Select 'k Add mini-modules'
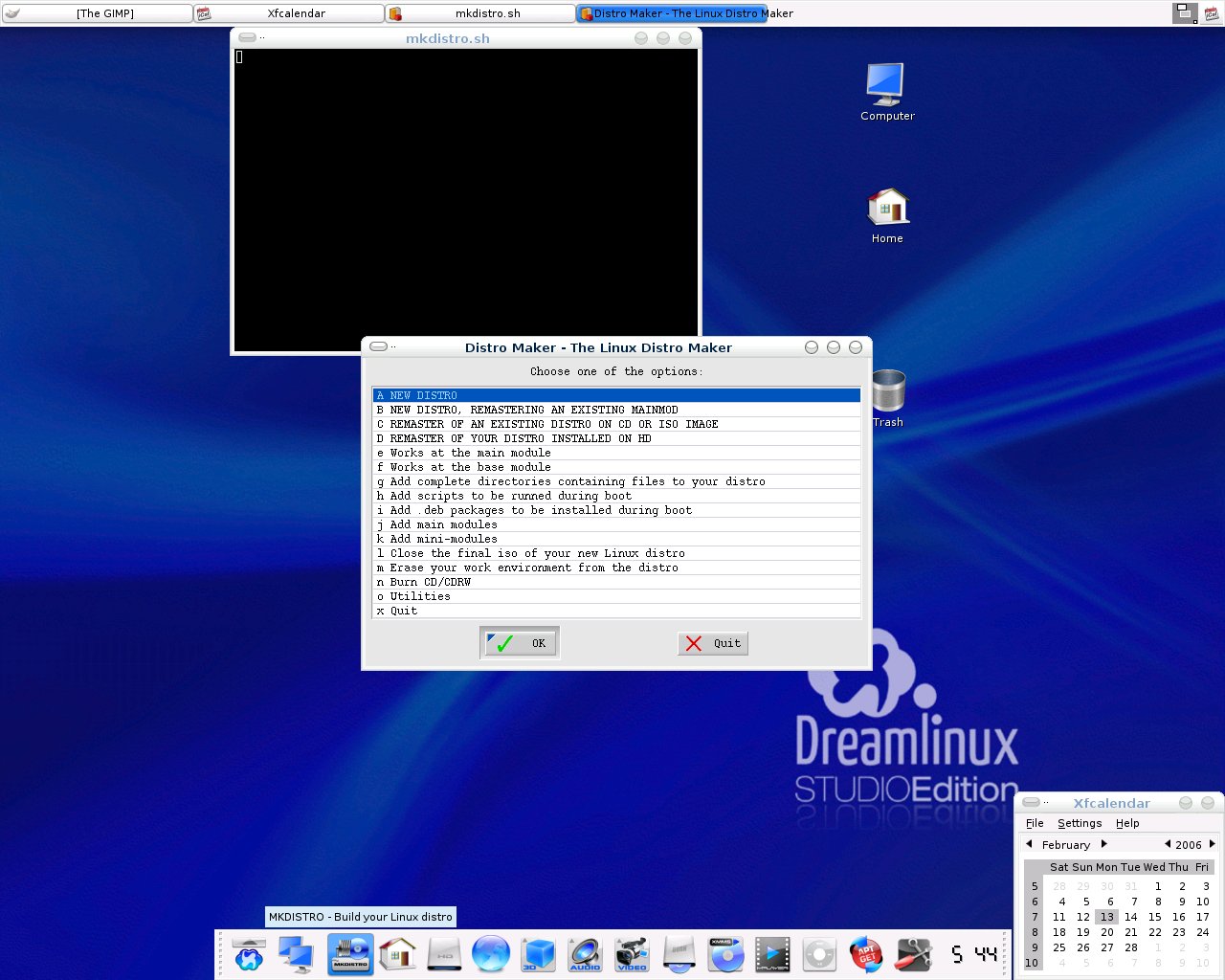Image resolution: width=1225 pixels, height=980 pixels. point(616,539)
